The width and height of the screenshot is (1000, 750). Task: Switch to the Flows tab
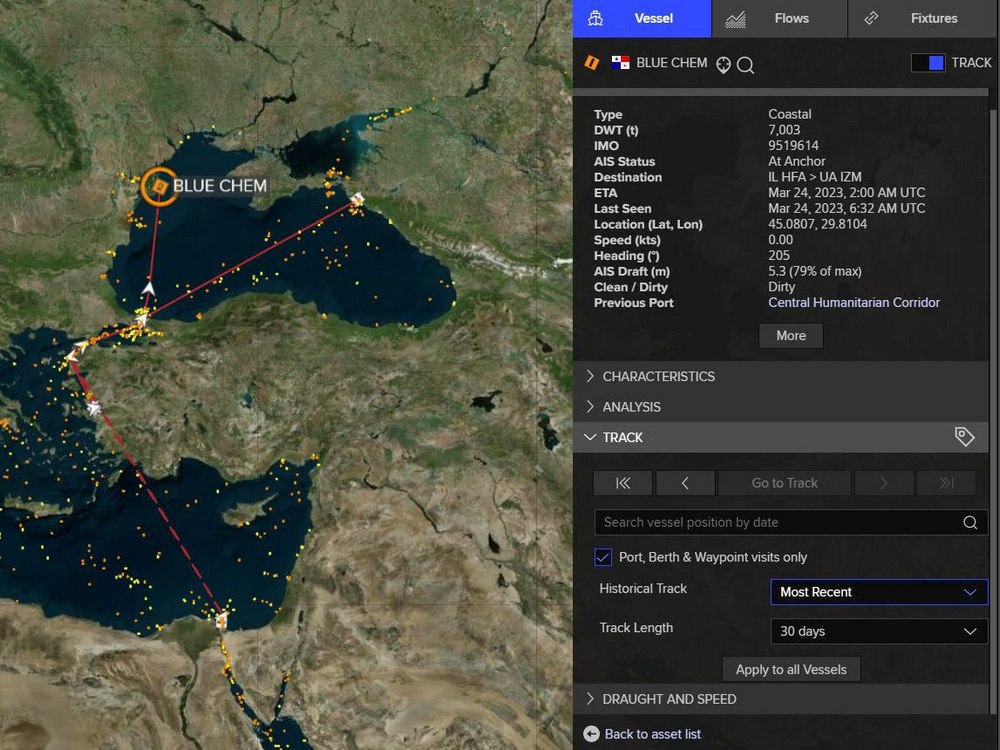[x=779, y=18]
